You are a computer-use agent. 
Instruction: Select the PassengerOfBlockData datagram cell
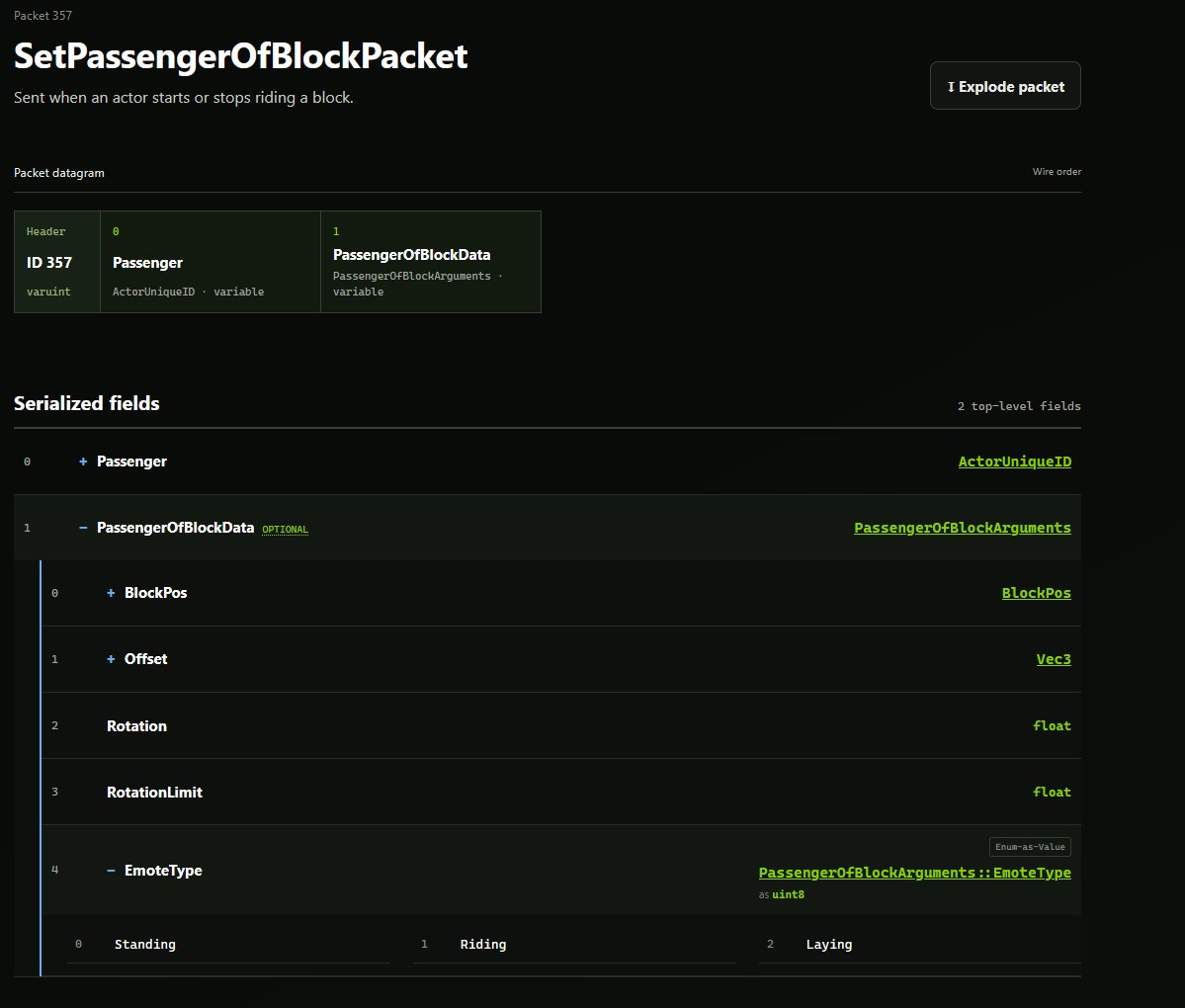[x=431, y=262]
